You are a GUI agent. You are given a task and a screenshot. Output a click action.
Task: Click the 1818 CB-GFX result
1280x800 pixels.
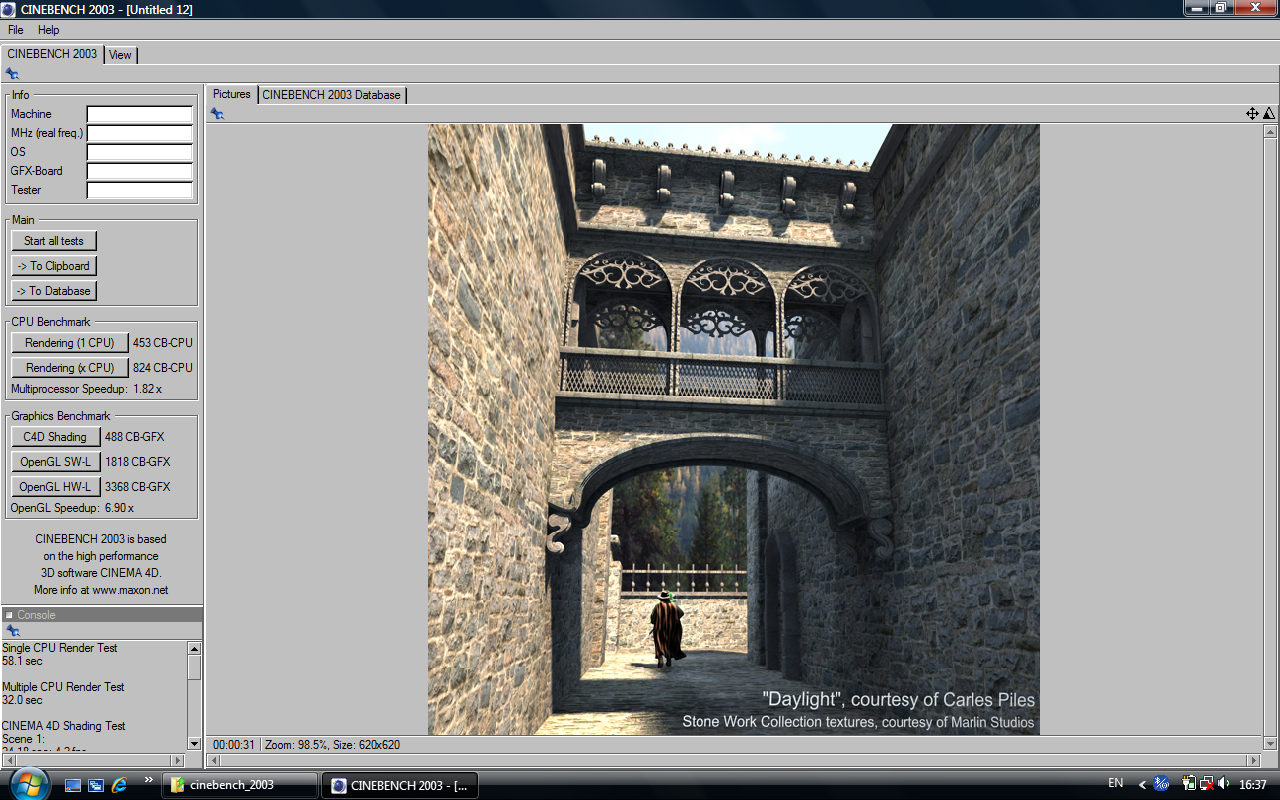[138, 462]
